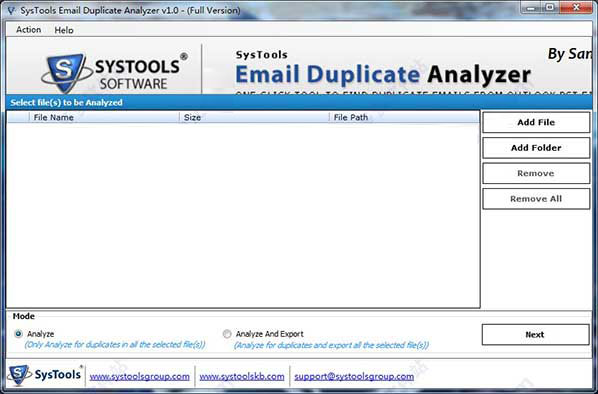Close the Email Duplicate Analyzer window

pos(576,7)
